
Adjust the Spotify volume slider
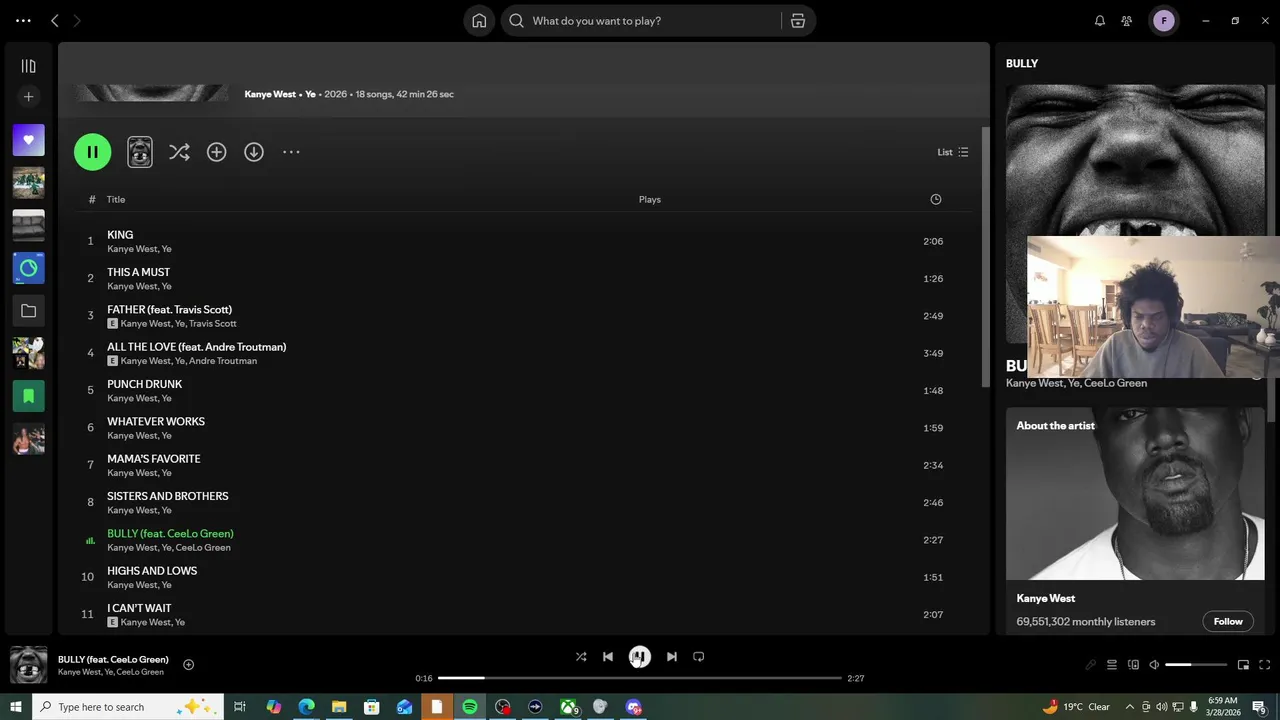[1196, 665]
